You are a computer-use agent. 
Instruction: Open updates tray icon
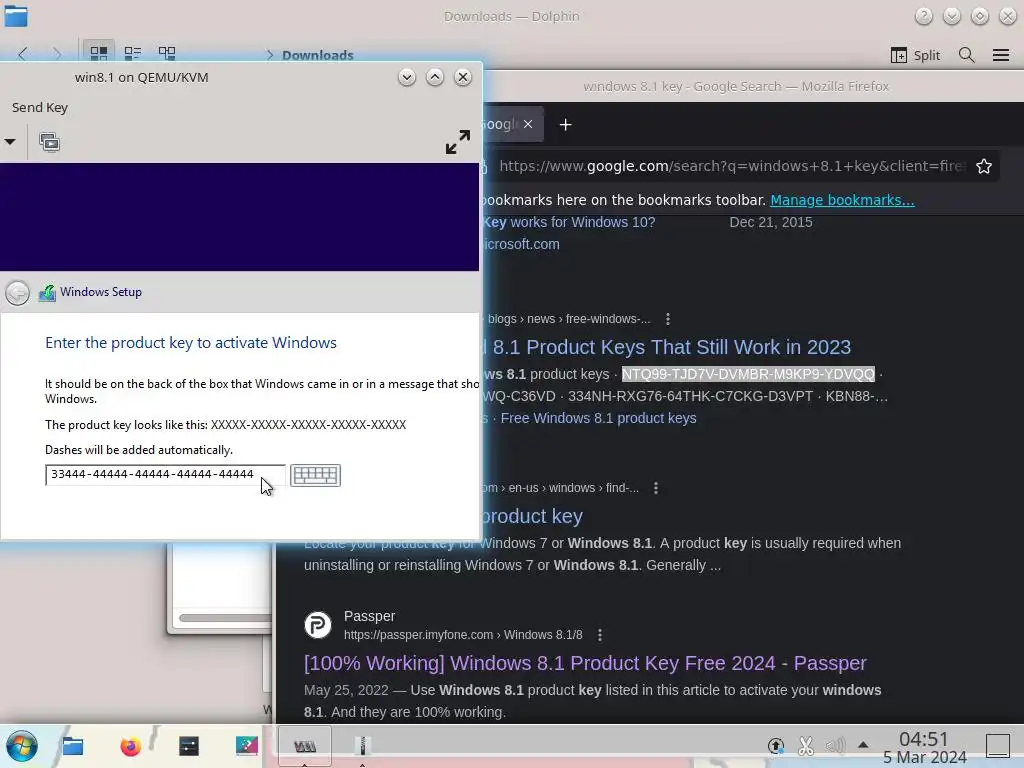(x=775, y=746)
